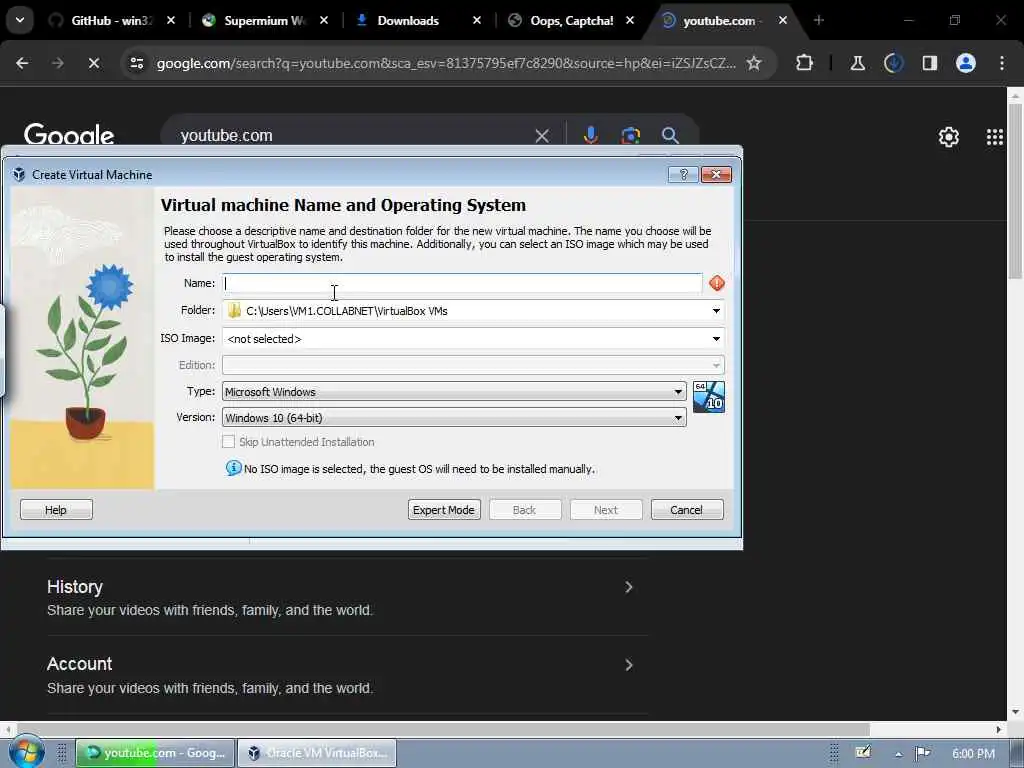Screen dimensions: 1024x768
Task: Click the Action Center flag icon
Action: click(922, 753)
